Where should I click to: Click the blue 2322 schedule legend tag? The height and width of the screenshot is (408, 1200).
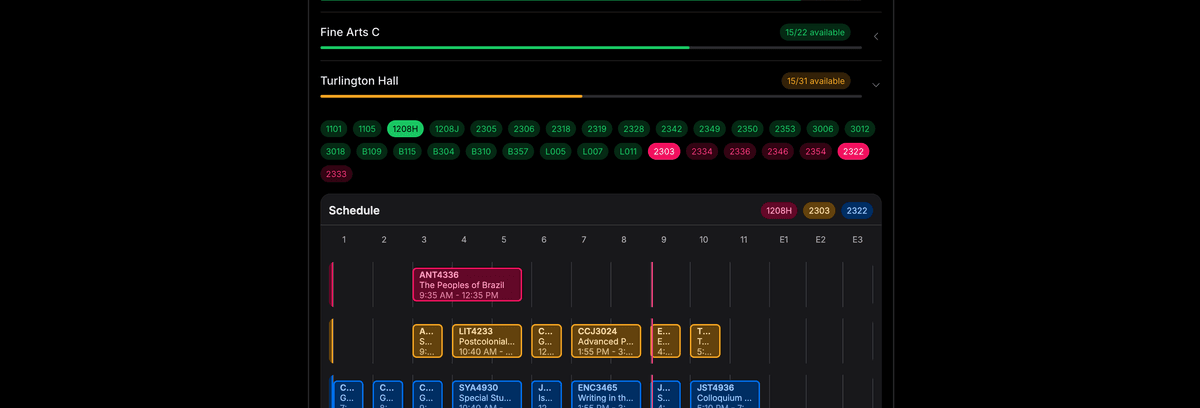856,211
